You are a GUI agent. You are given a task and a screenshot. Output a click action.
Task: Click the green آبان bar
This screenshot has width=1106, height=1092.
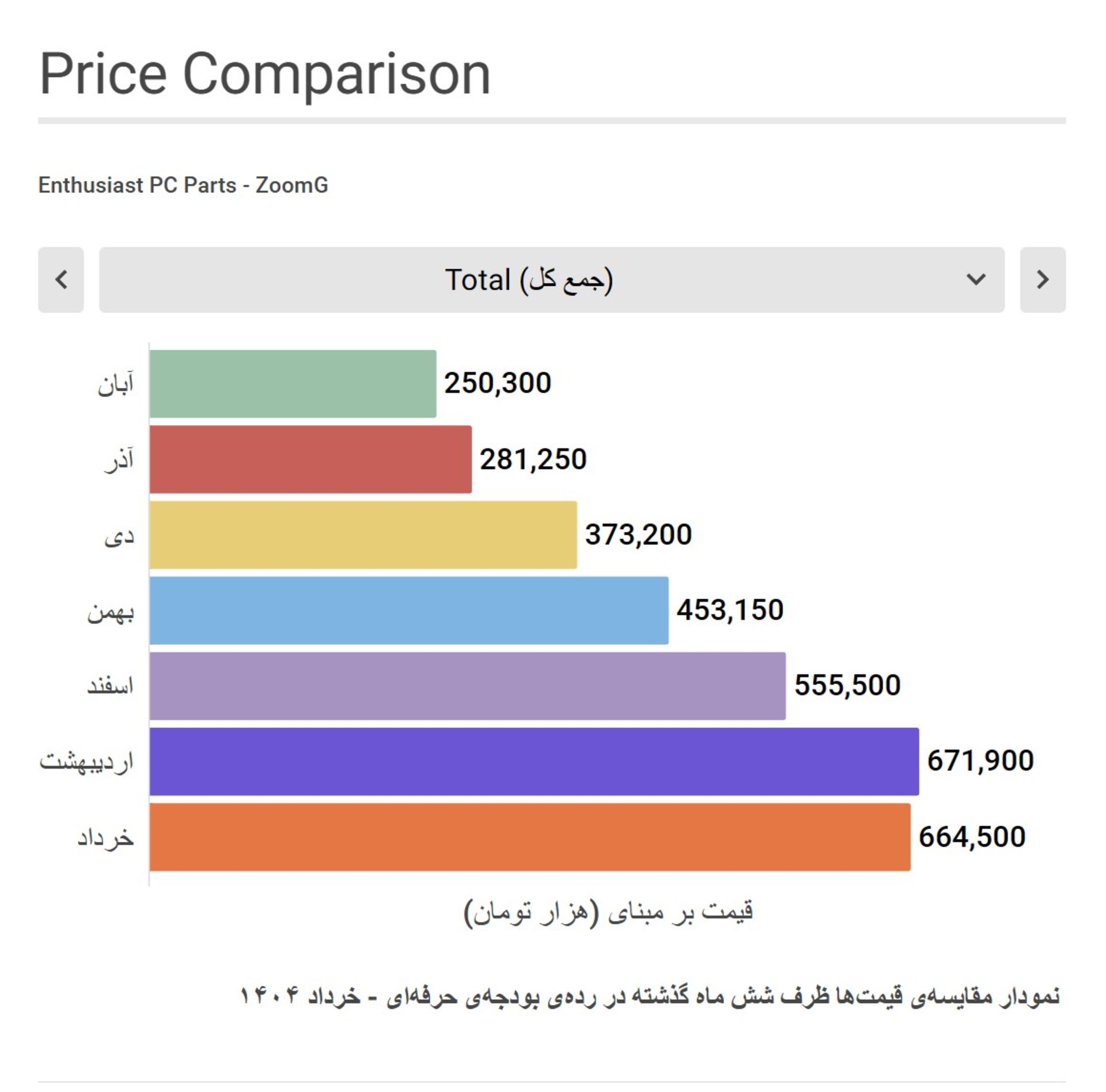pos(293,384)
